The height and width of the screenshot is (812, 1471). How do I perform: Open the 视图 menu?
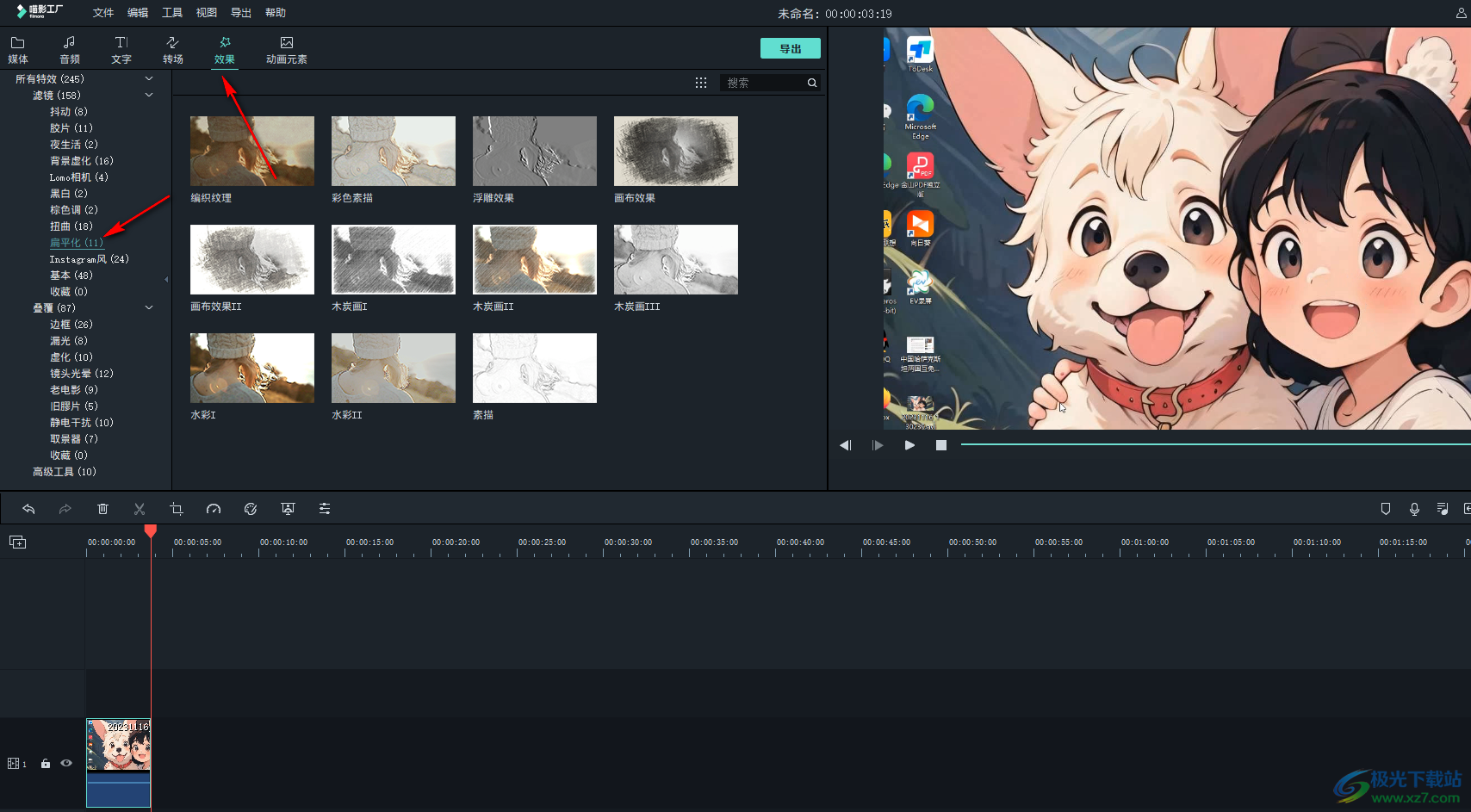[207, 13]
